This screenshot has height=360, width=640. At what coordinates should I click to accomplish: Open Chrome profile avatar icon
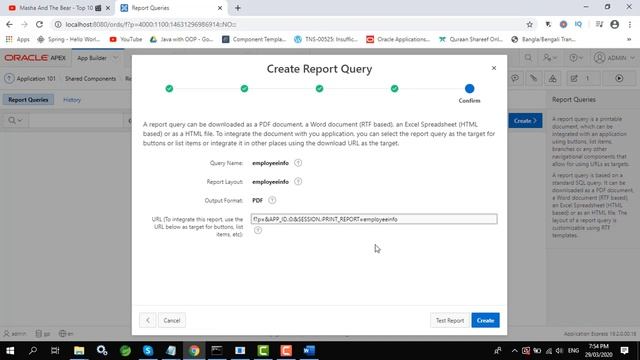614,24
